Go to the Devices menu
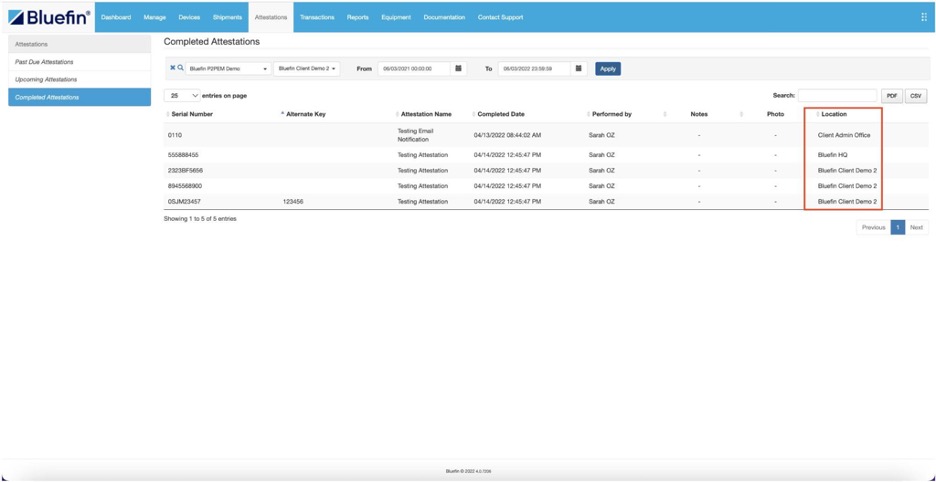 [x=189, y=17]
